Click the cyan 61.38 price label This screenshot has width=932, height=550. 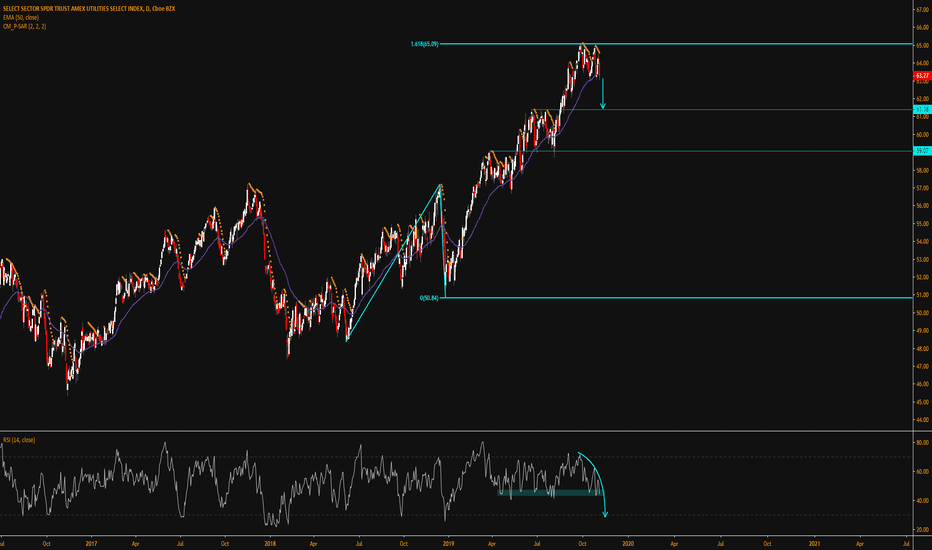tap(922, 109)
